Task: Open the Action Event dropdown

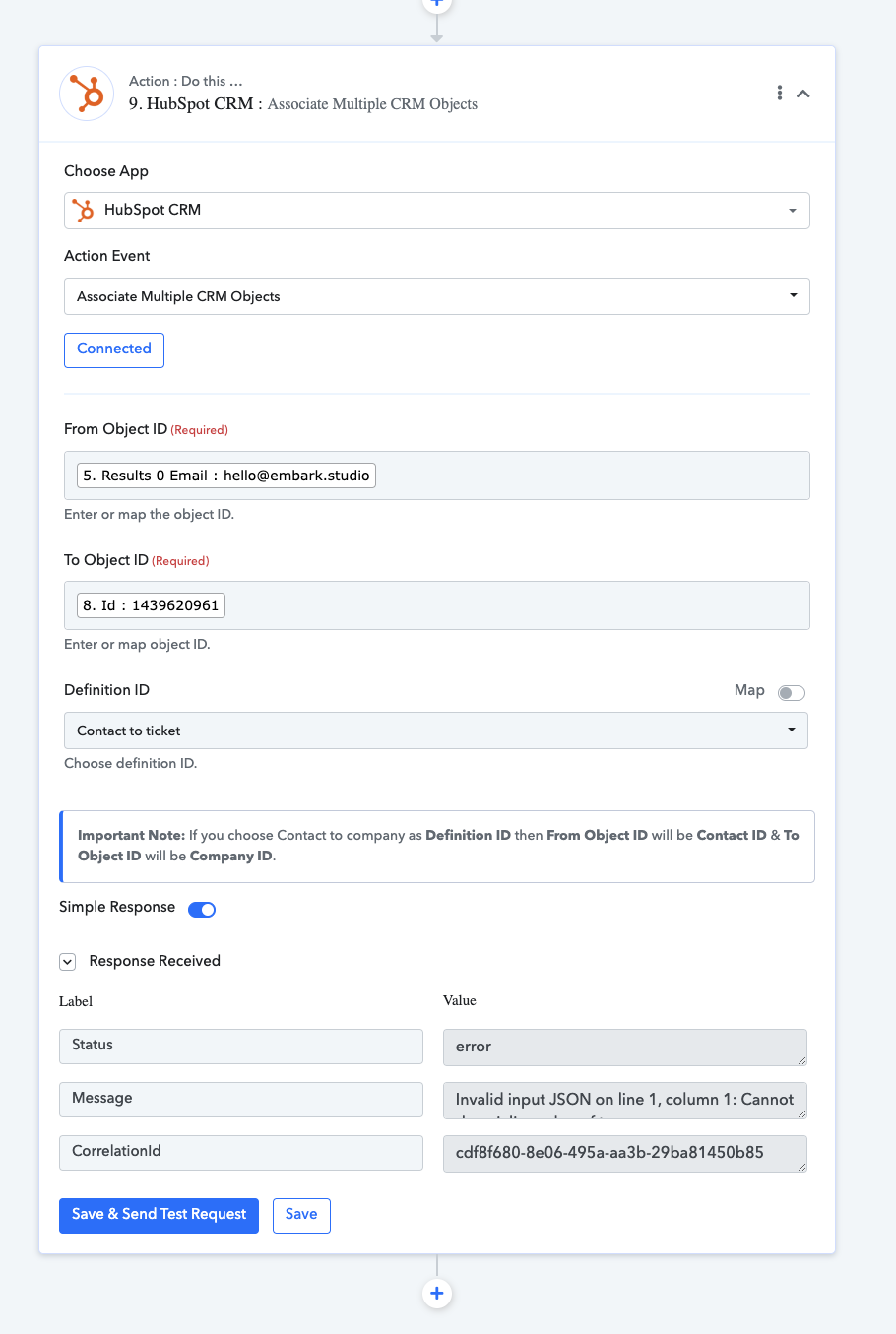Action: tap(437, 296)
